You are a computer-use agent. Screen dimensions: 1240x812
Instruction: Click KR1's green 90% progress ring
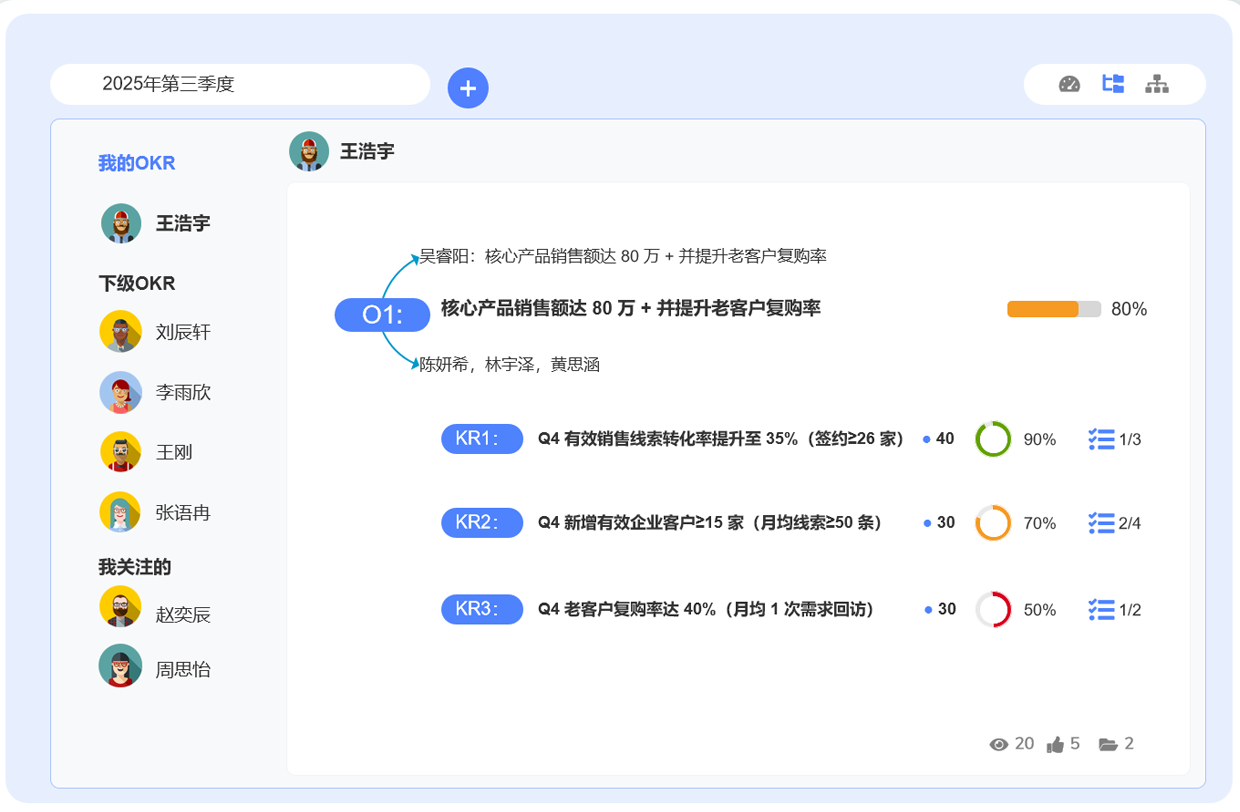pyautogui.click(x=995, y=438)
